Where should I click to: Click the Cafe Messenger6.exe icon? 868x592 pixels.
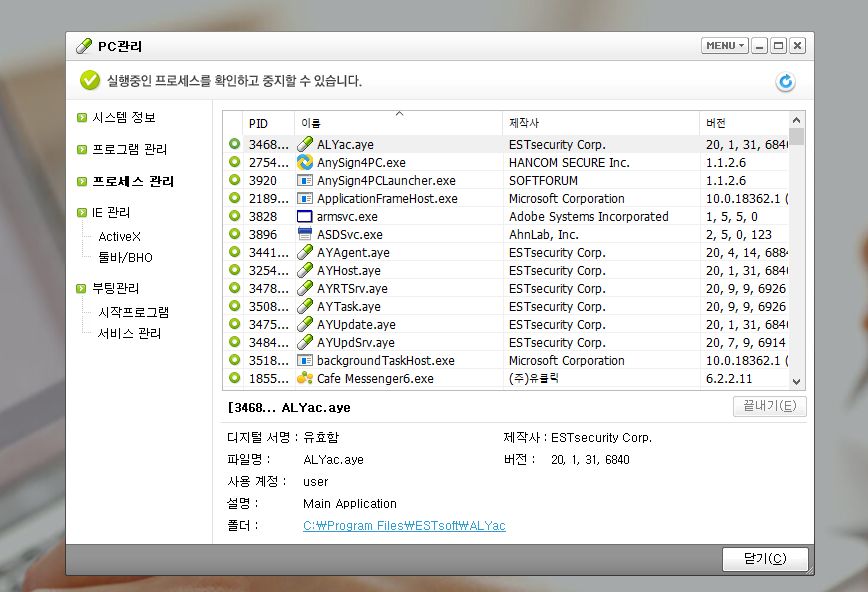tap(304, 378)
